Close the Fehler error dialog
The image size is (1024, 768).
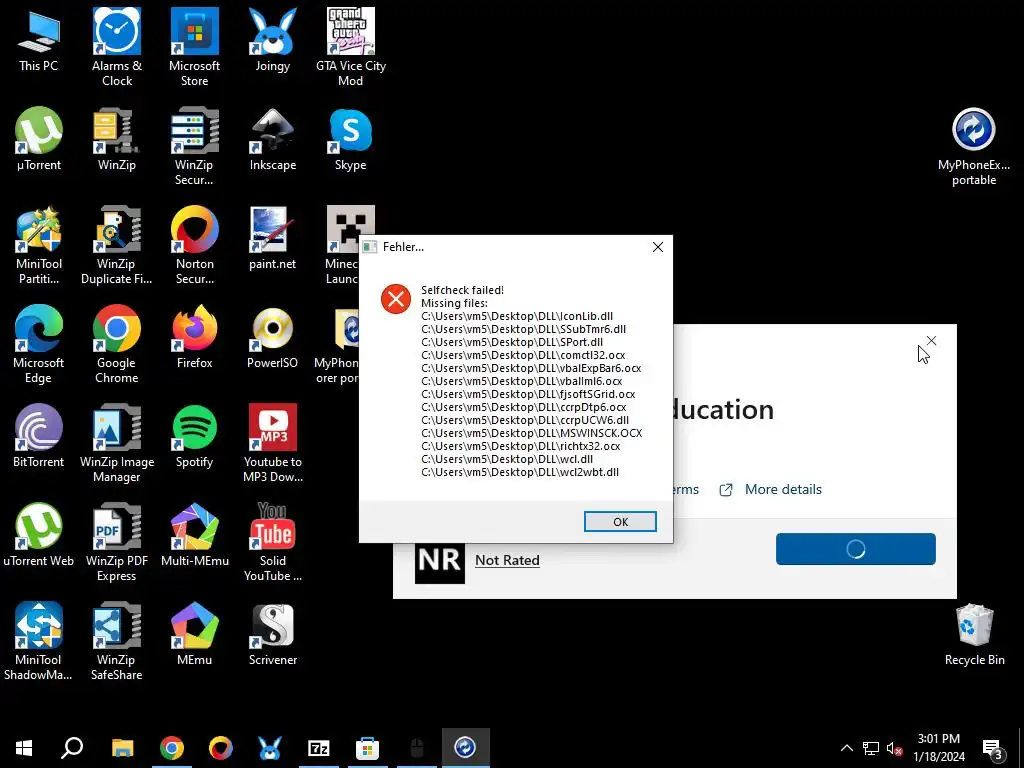[x=658, y=247]
